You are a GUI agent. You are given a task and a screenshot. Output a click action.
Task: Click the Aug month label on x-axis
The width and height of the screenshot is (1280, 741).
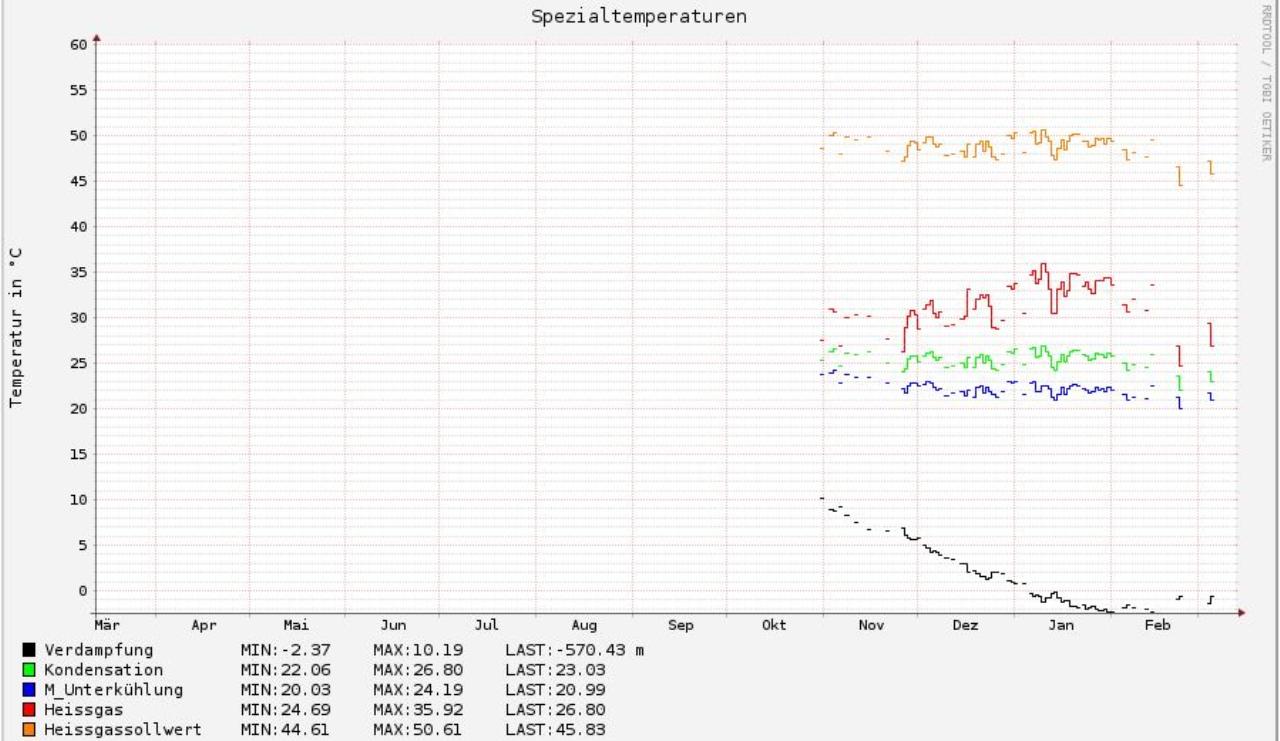point(584,625)
